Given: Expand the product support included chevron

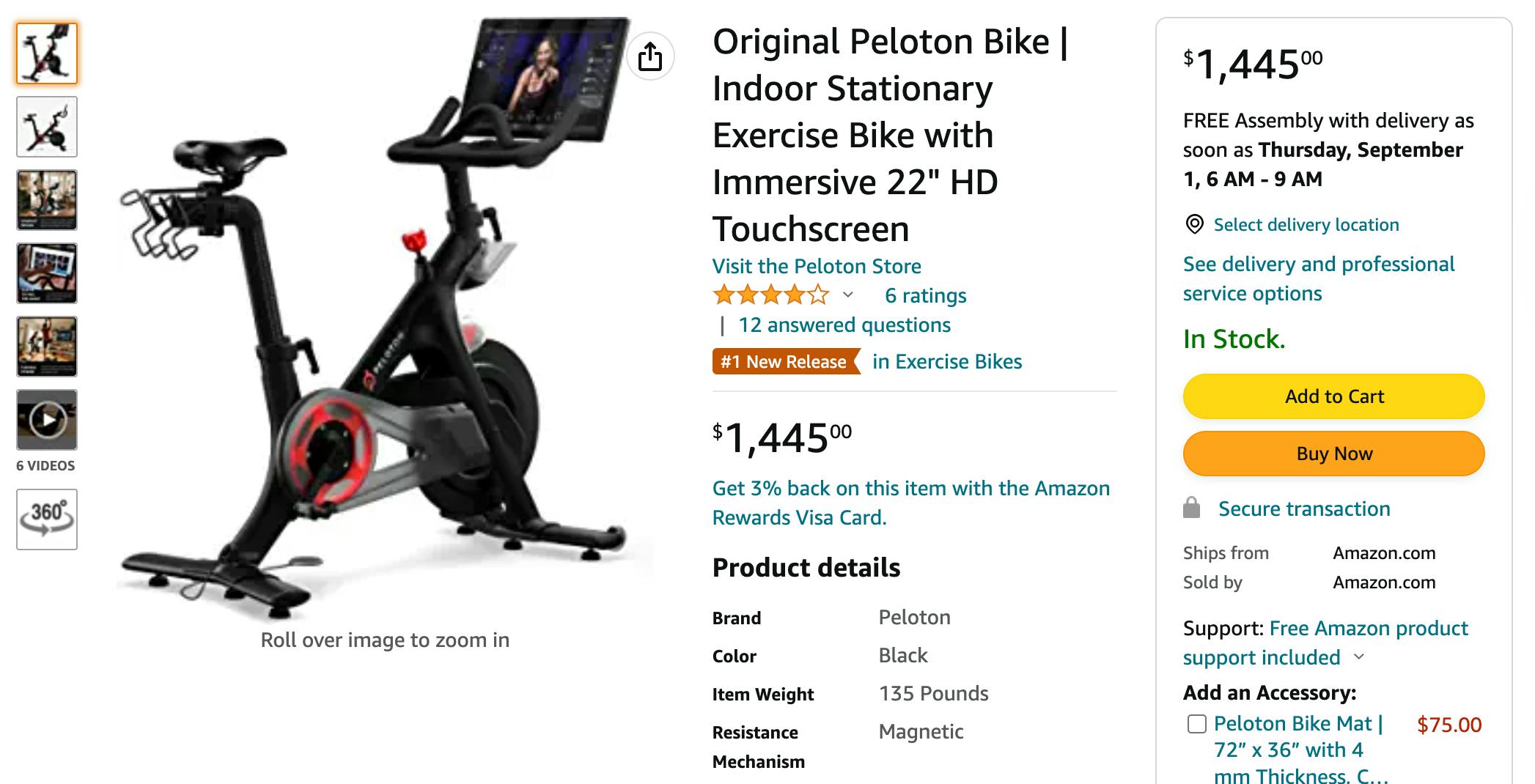Looking at the screenshot, I should (1359, 657).
